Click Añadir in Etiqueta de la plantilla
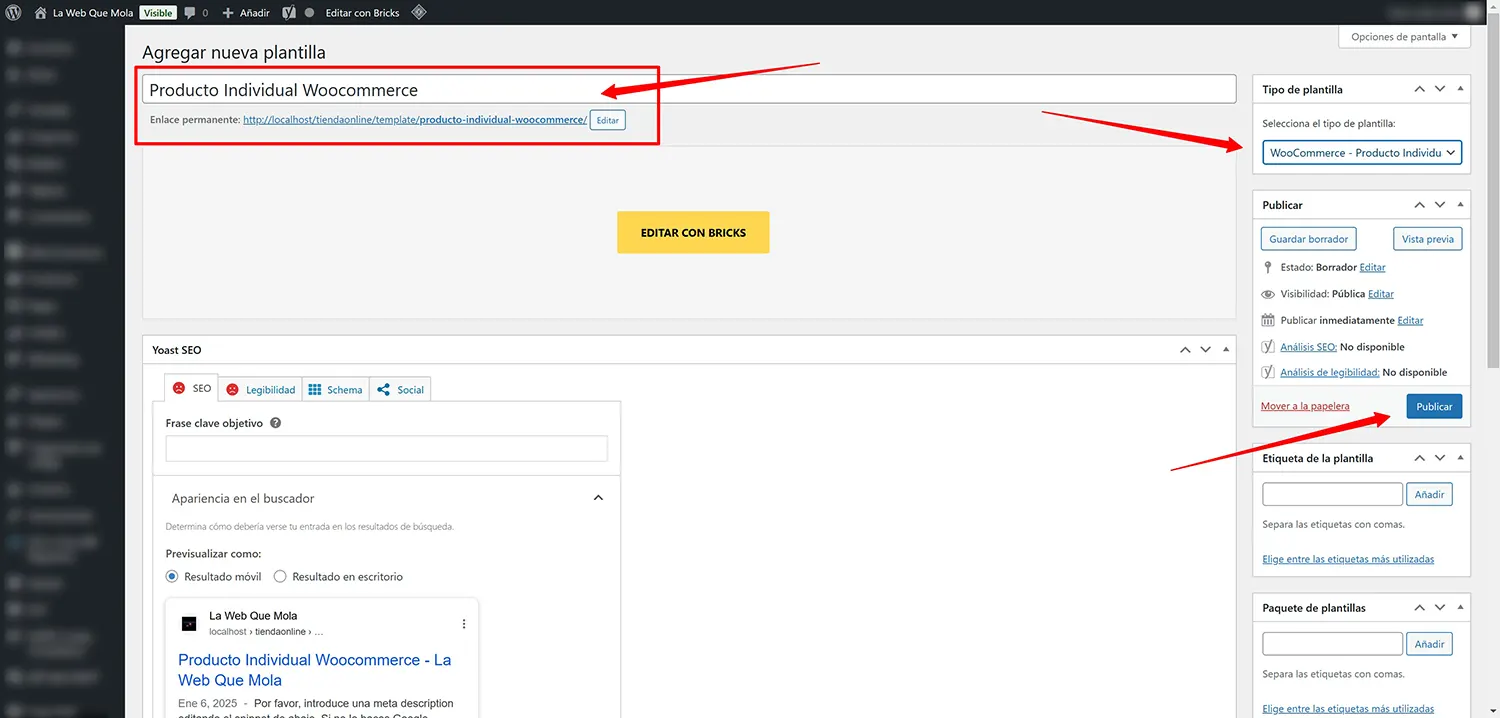Viewport: 1500px width, 718px height. (x=1429, y=494)
